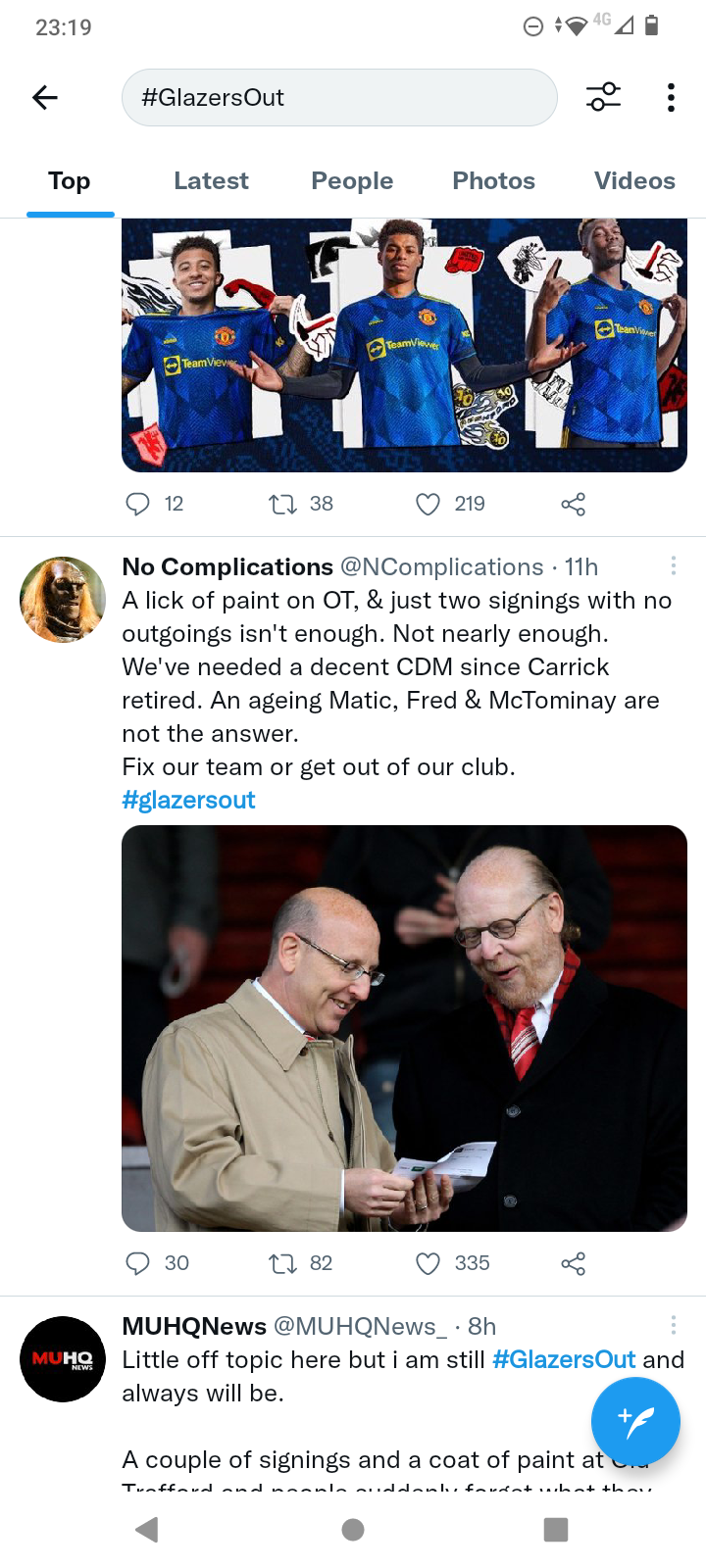This screenshot has height=1568, width=706.
Task: Expand options for MUHQNews tweet
Action: tap(673, 1325)
